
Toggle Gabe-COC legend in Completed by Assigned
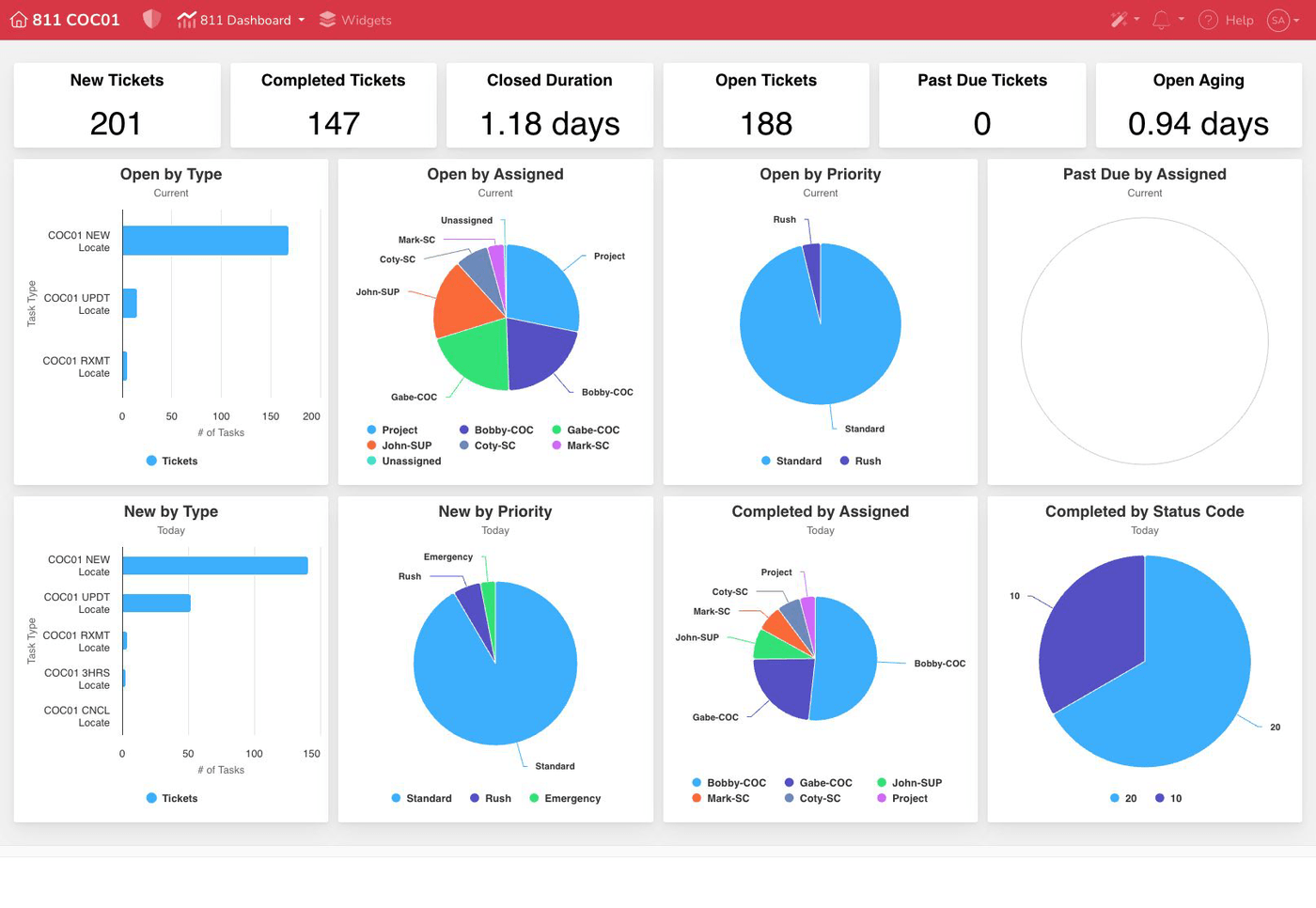tap(818, 782)
